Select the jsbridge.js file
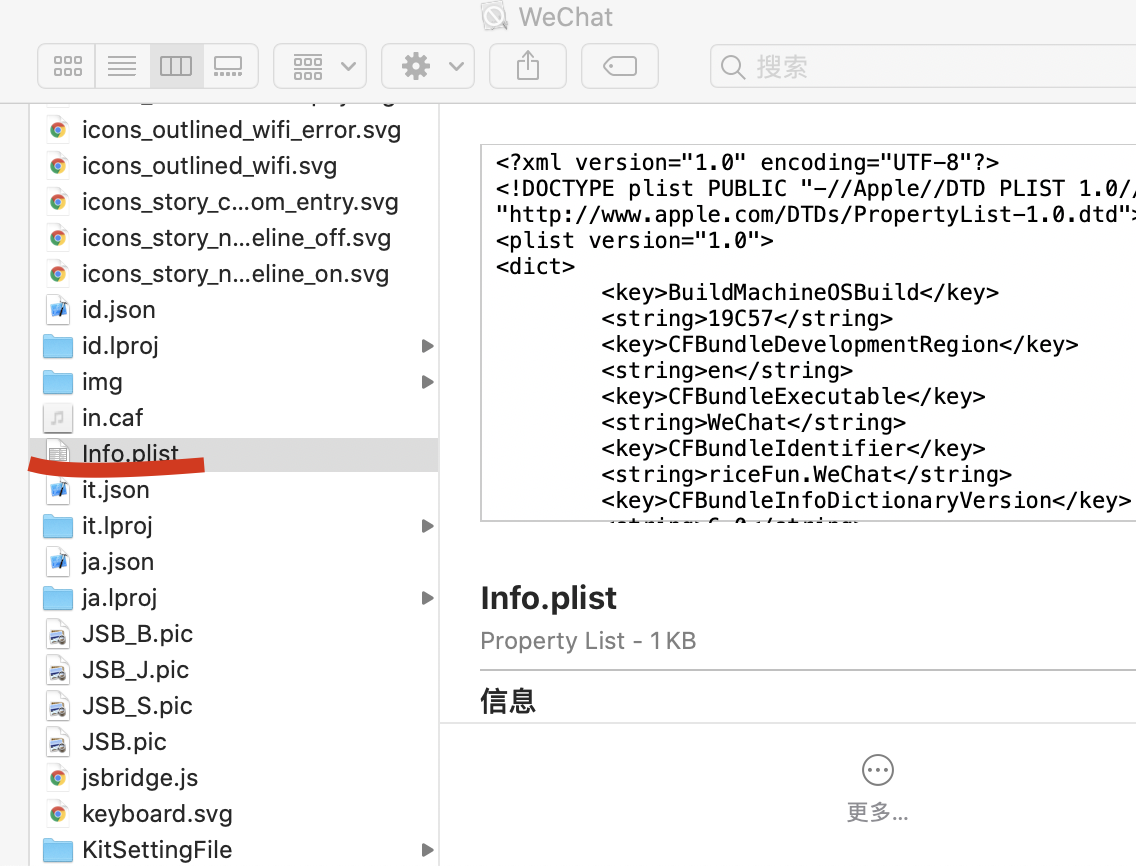1136x866 pixels. [x=234, y=778]
